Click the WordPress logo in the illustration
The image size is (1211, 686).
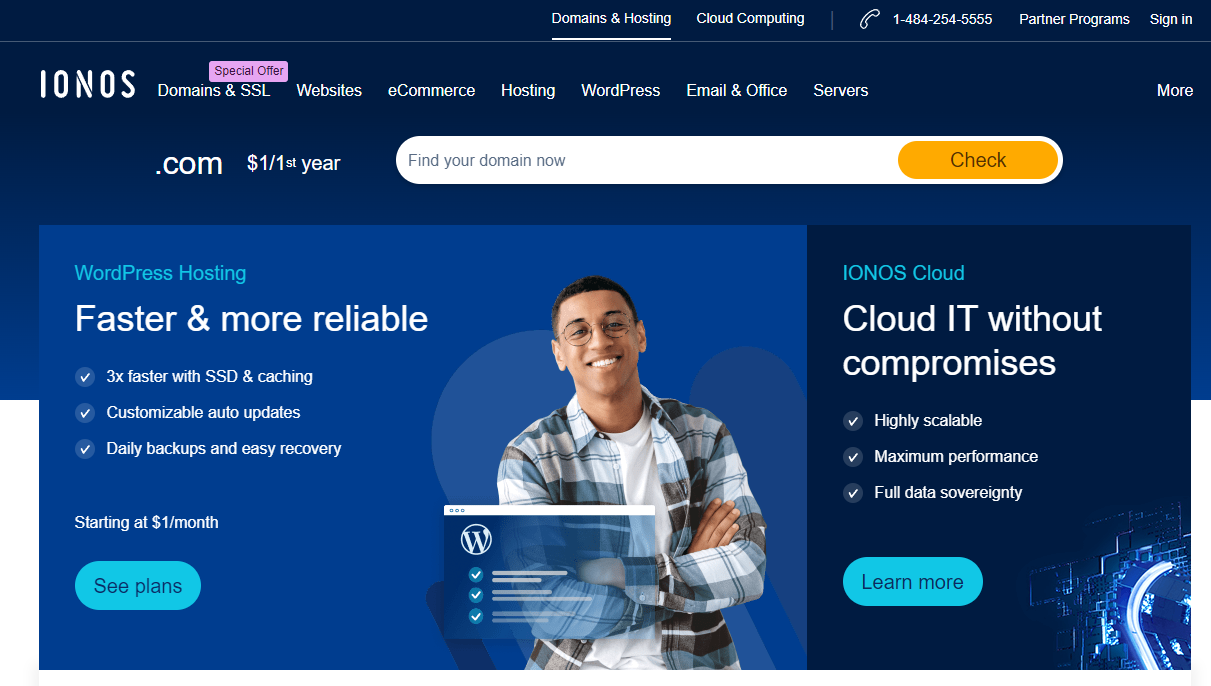click(x=477, y=541)
